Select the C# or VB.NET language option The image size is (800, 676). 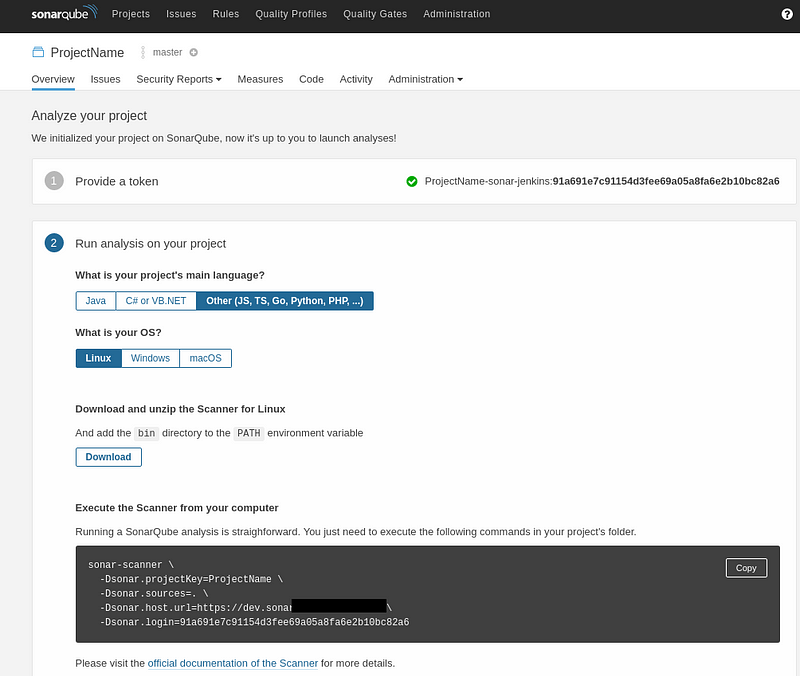tap(156, 301)
